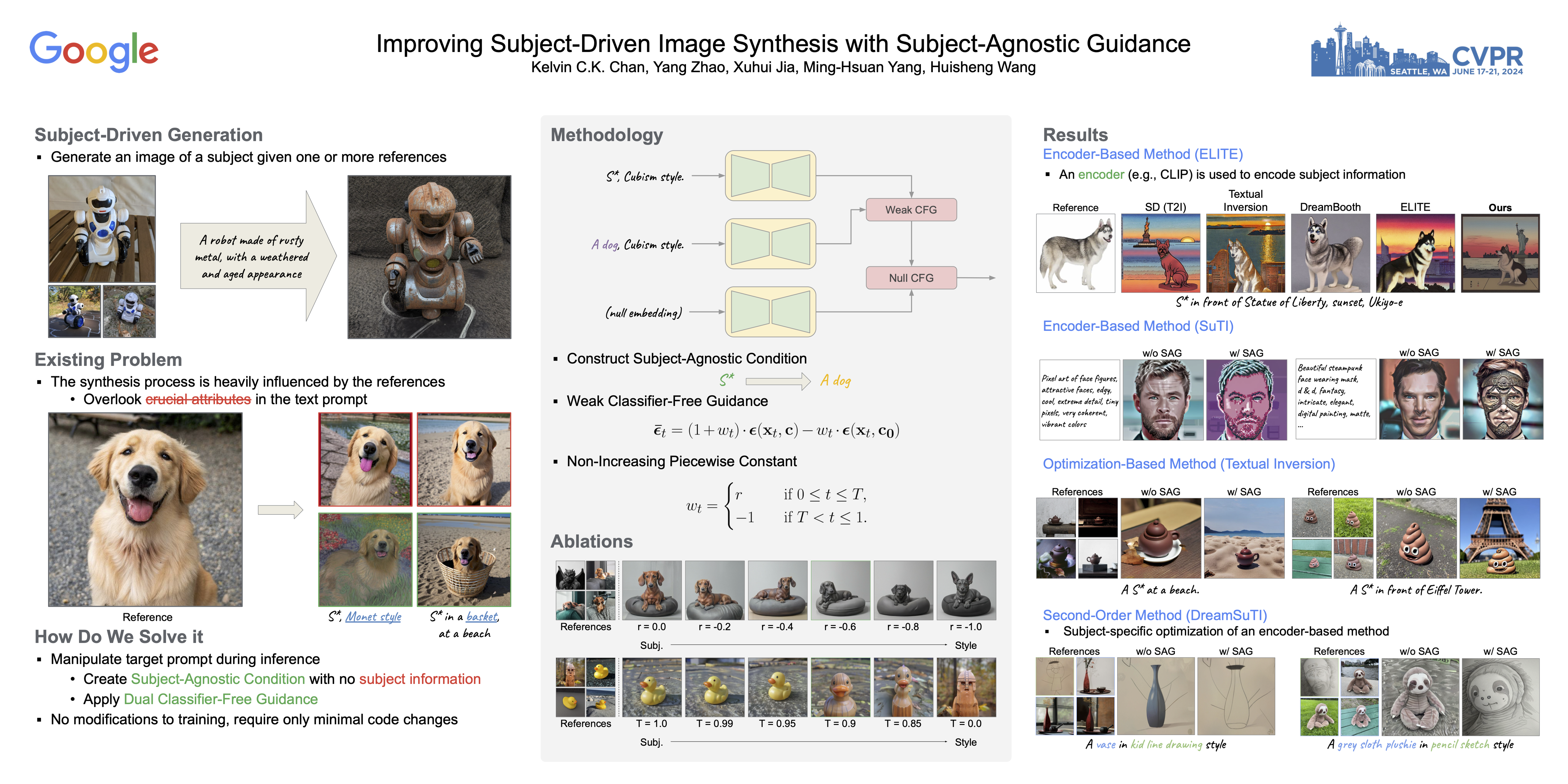Click the underlined basket word

coord(482,616)
